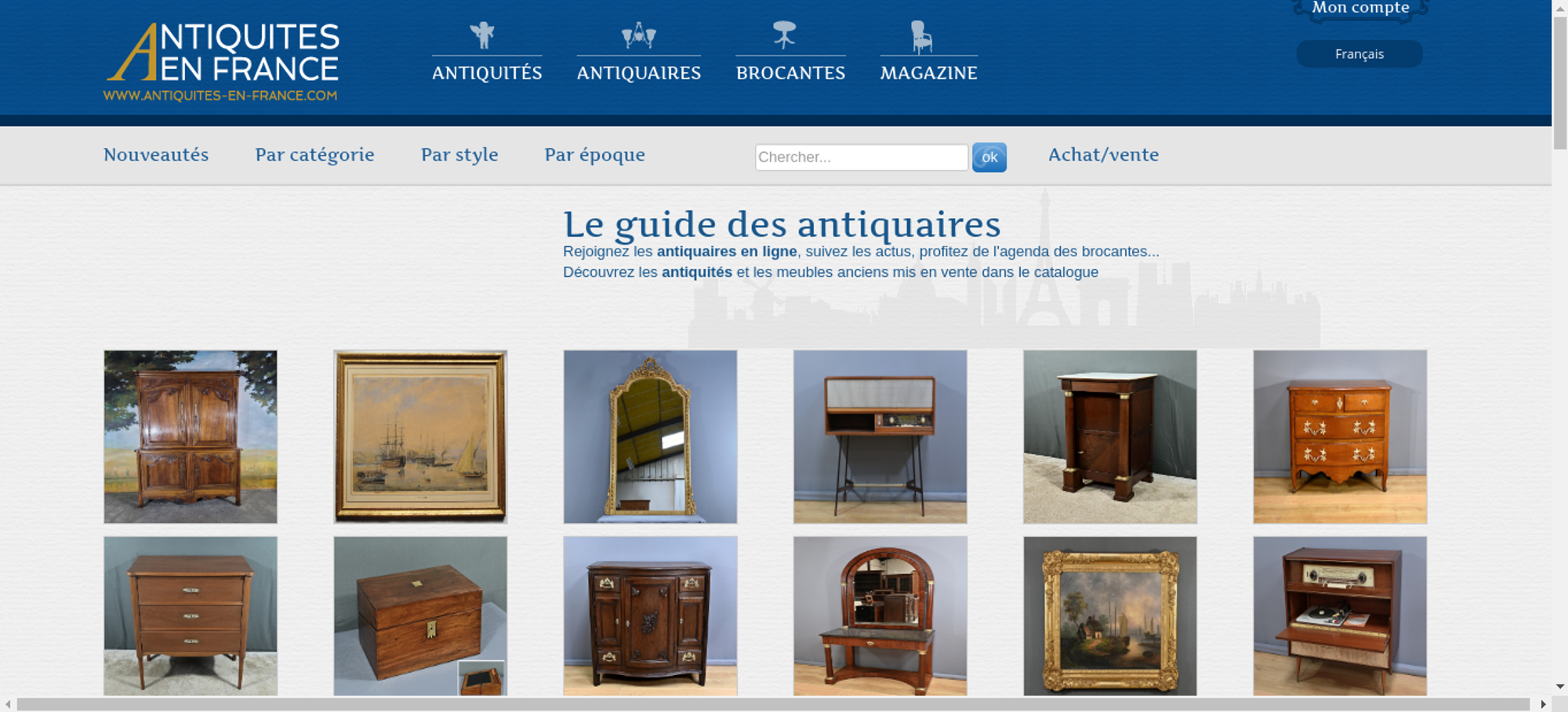Go to Nouveautés
Image resolution: width=1568 pixels, height=712 pixels.
[x=156, y=154]
